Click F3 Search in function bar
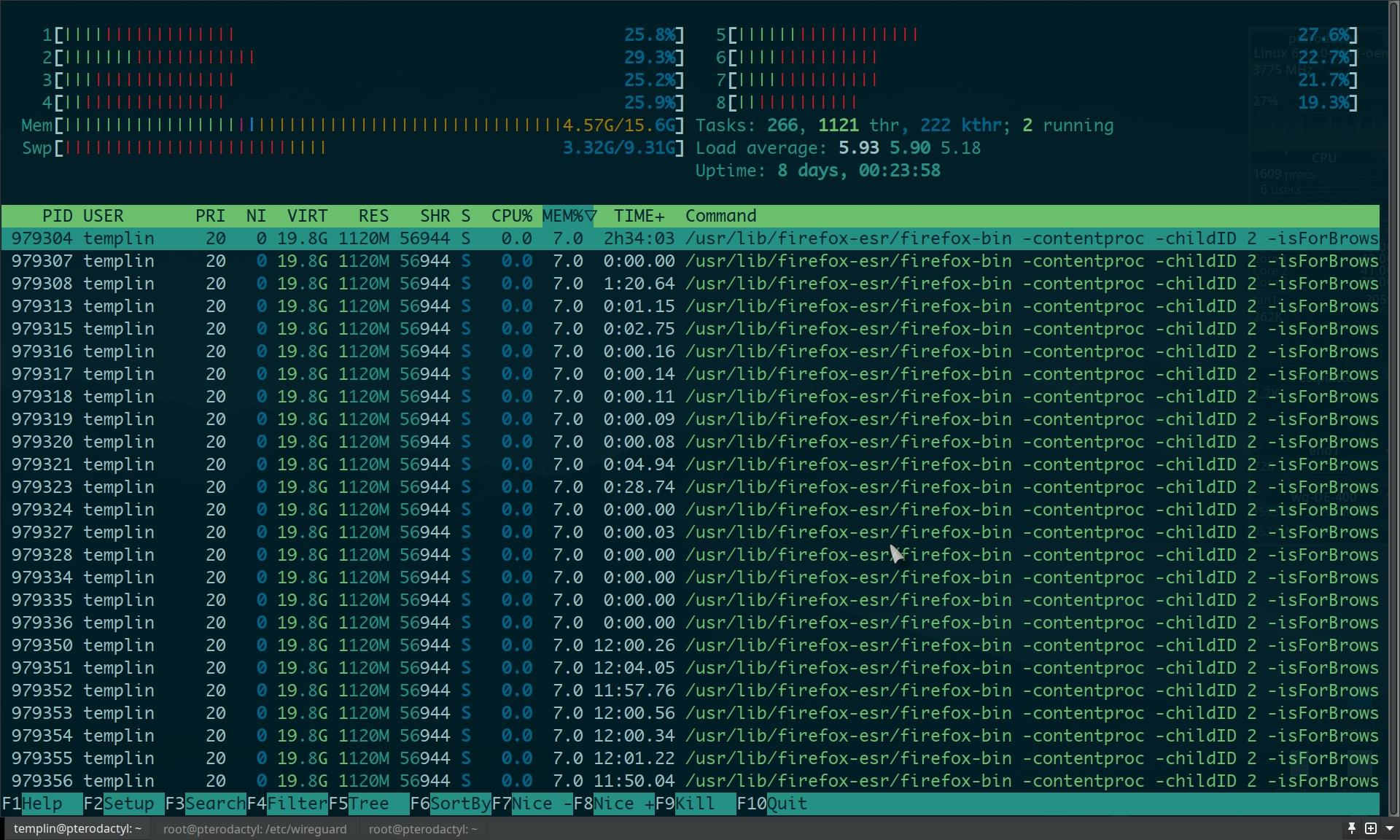1400x840 pixels. pos(214,804)
